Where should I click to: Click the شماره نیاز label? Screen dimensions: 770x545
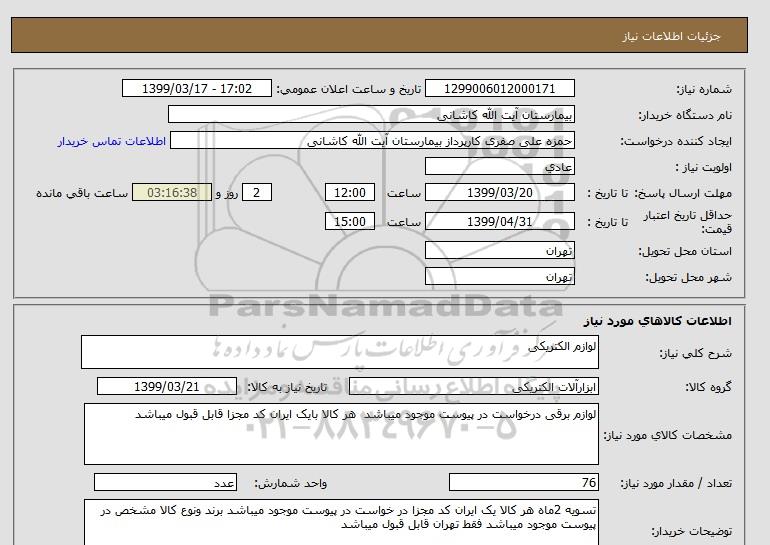click(x=704, y=89)
